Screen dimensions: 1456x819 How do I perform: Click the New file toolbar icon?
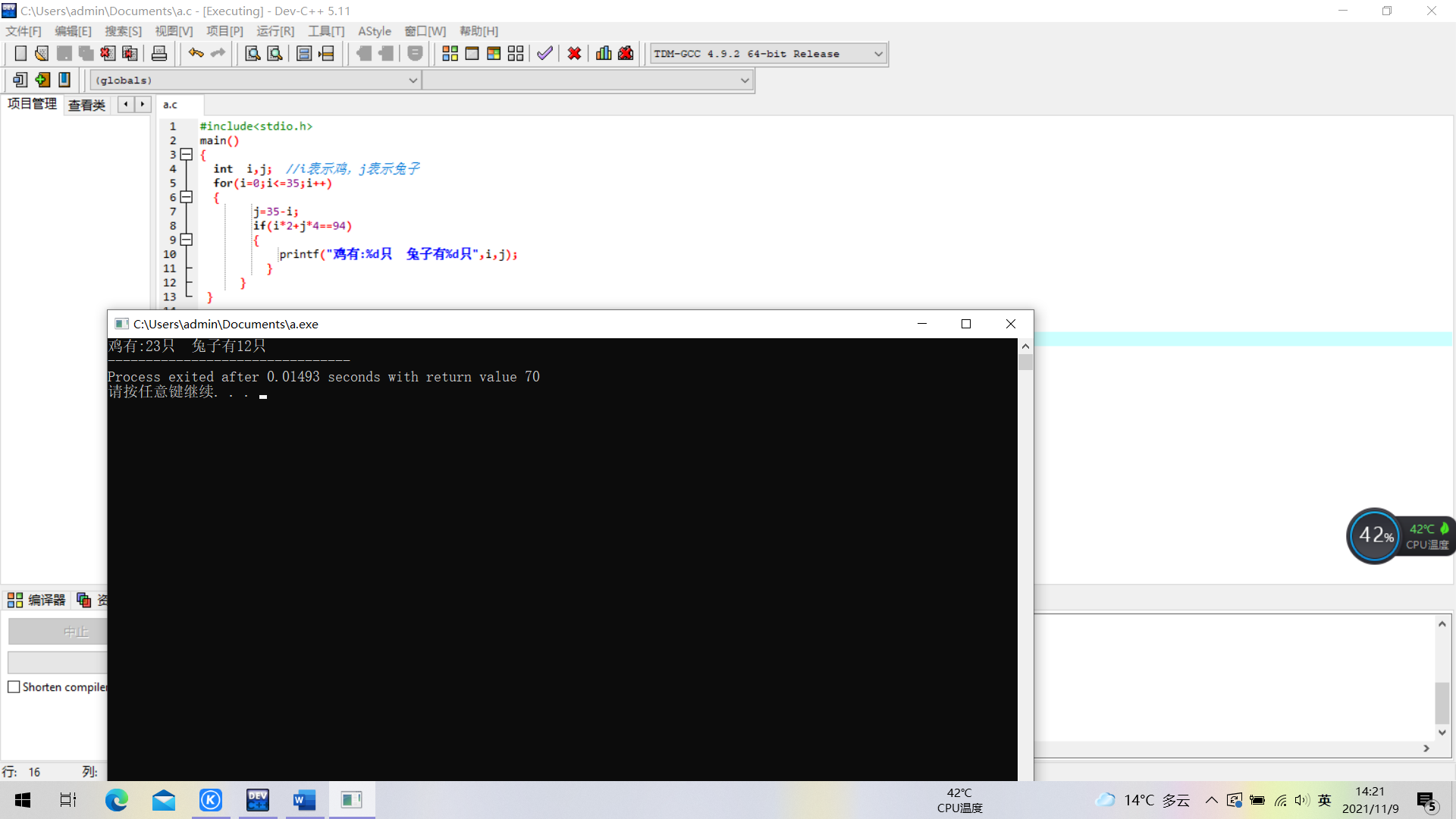[x=20, y=53]
